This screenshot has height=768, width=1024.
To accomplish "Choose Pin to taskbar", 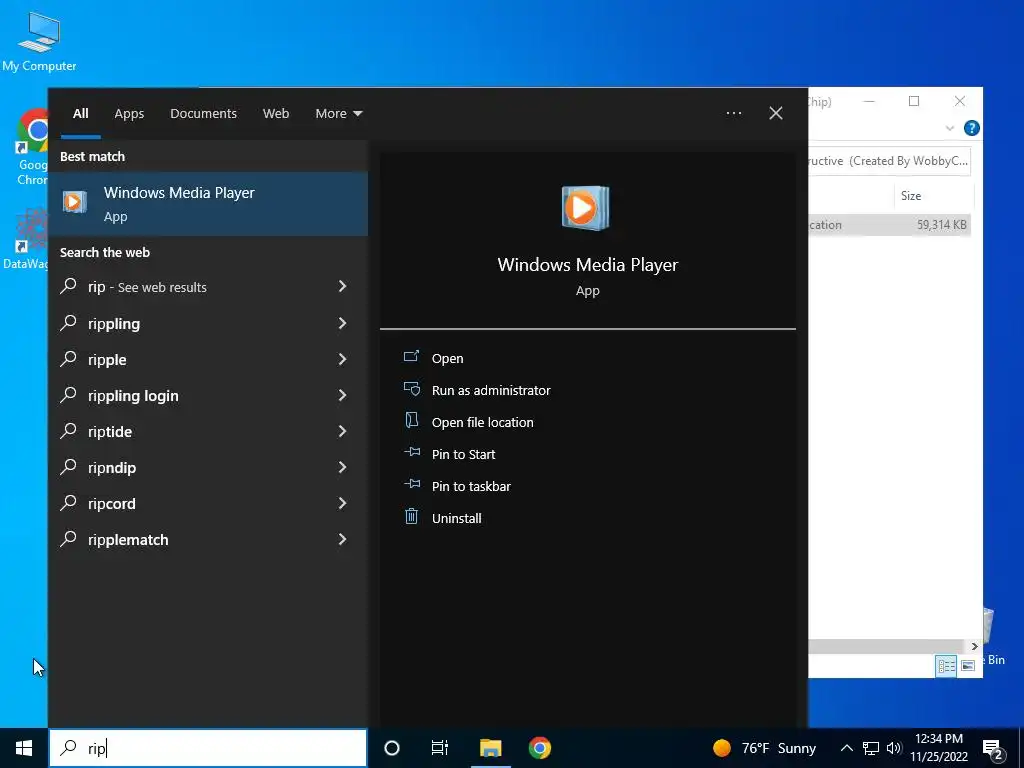I will click(471, 486).
